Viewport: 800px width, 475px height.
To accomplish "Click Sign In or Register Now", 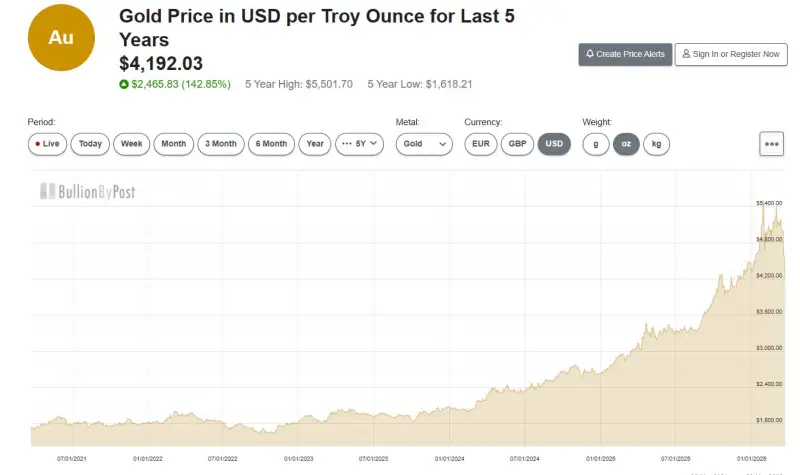I will [x=729, y=54].
